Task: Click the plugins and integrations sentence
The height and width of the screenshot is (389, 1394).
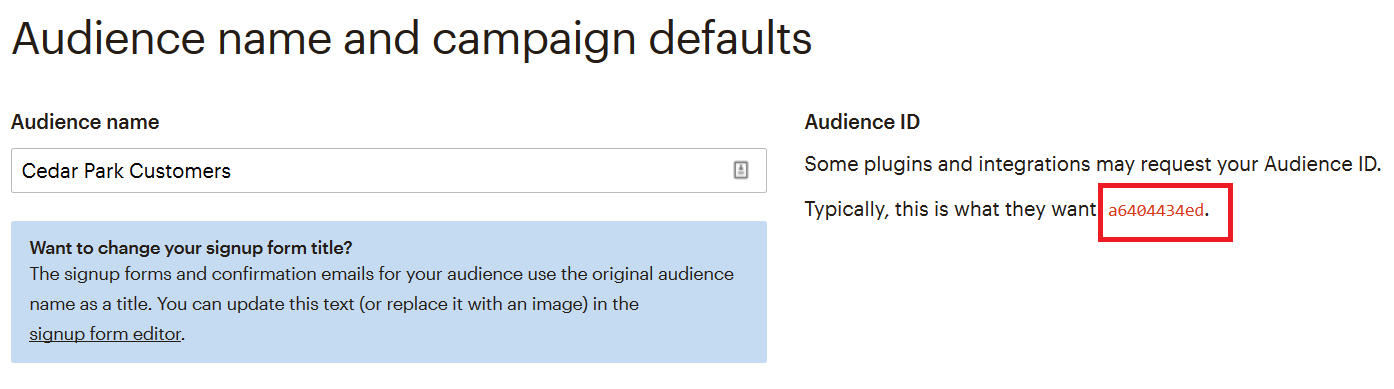Action: 1093,163
